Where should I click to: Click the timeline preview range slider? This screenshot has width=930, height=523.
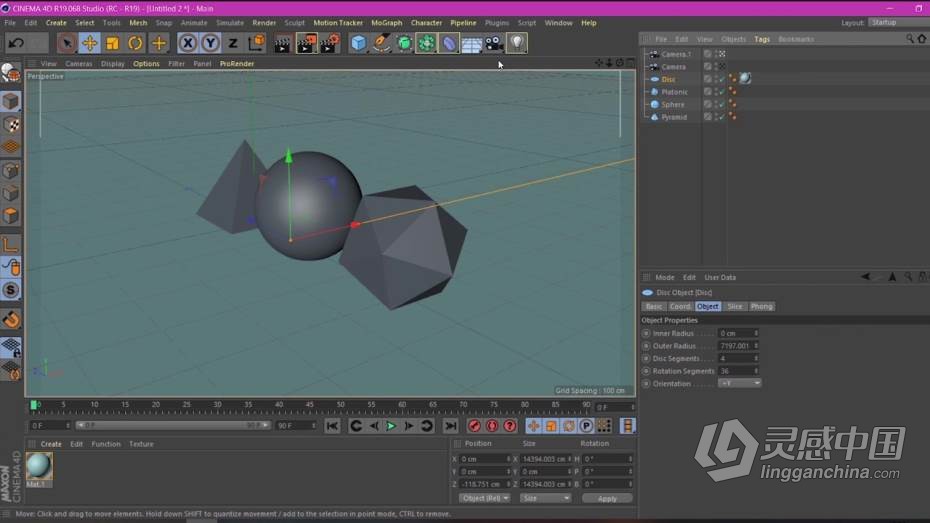tap(173, 425)
